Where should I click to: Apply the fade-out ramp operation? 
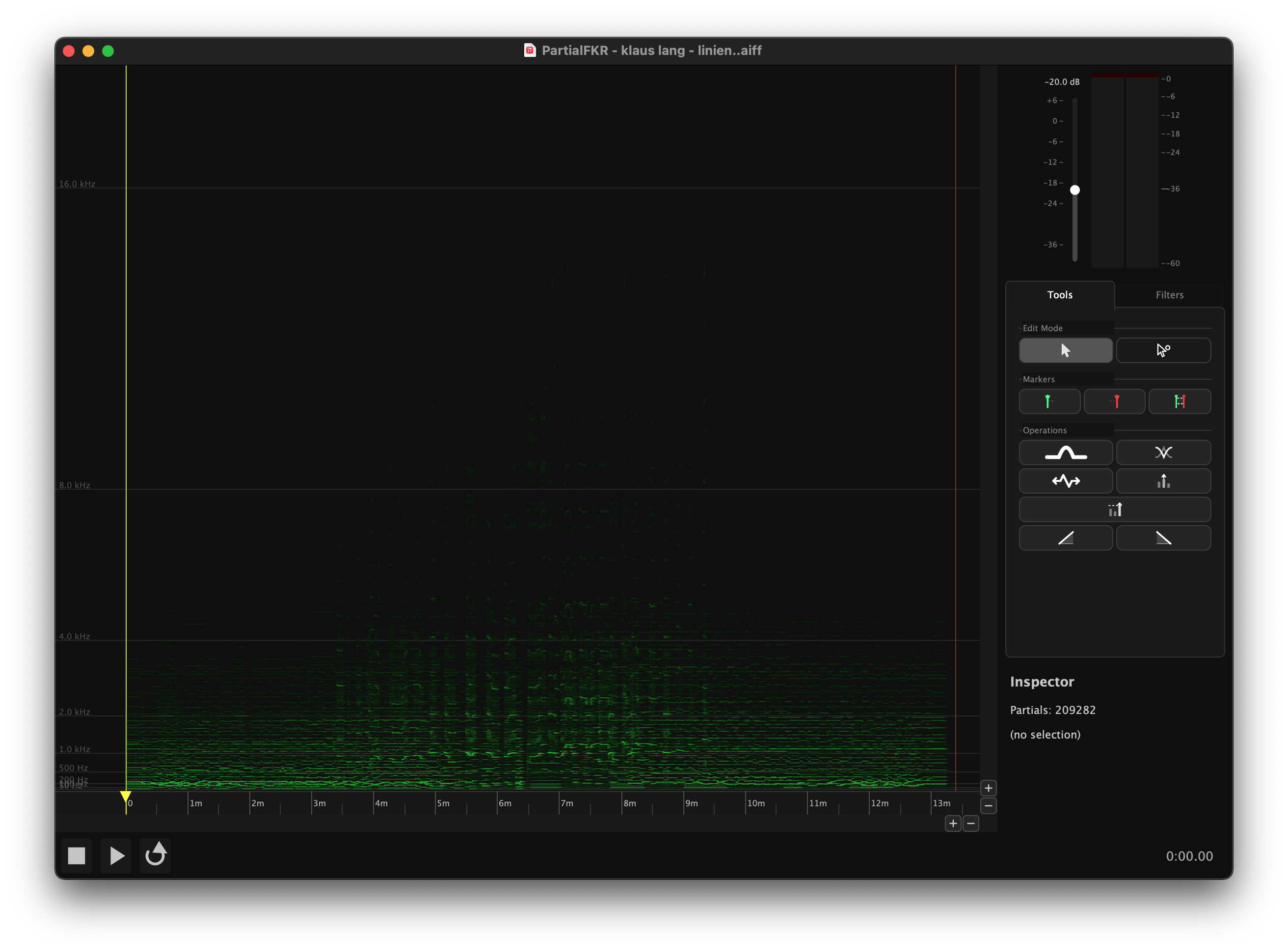tap(1163, 538)
